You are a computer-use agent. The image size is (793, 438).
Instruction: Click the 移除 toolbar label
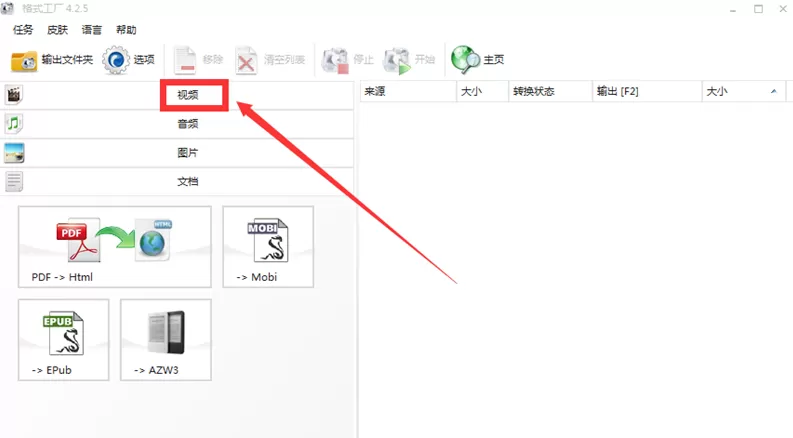(x=213, y=60)
